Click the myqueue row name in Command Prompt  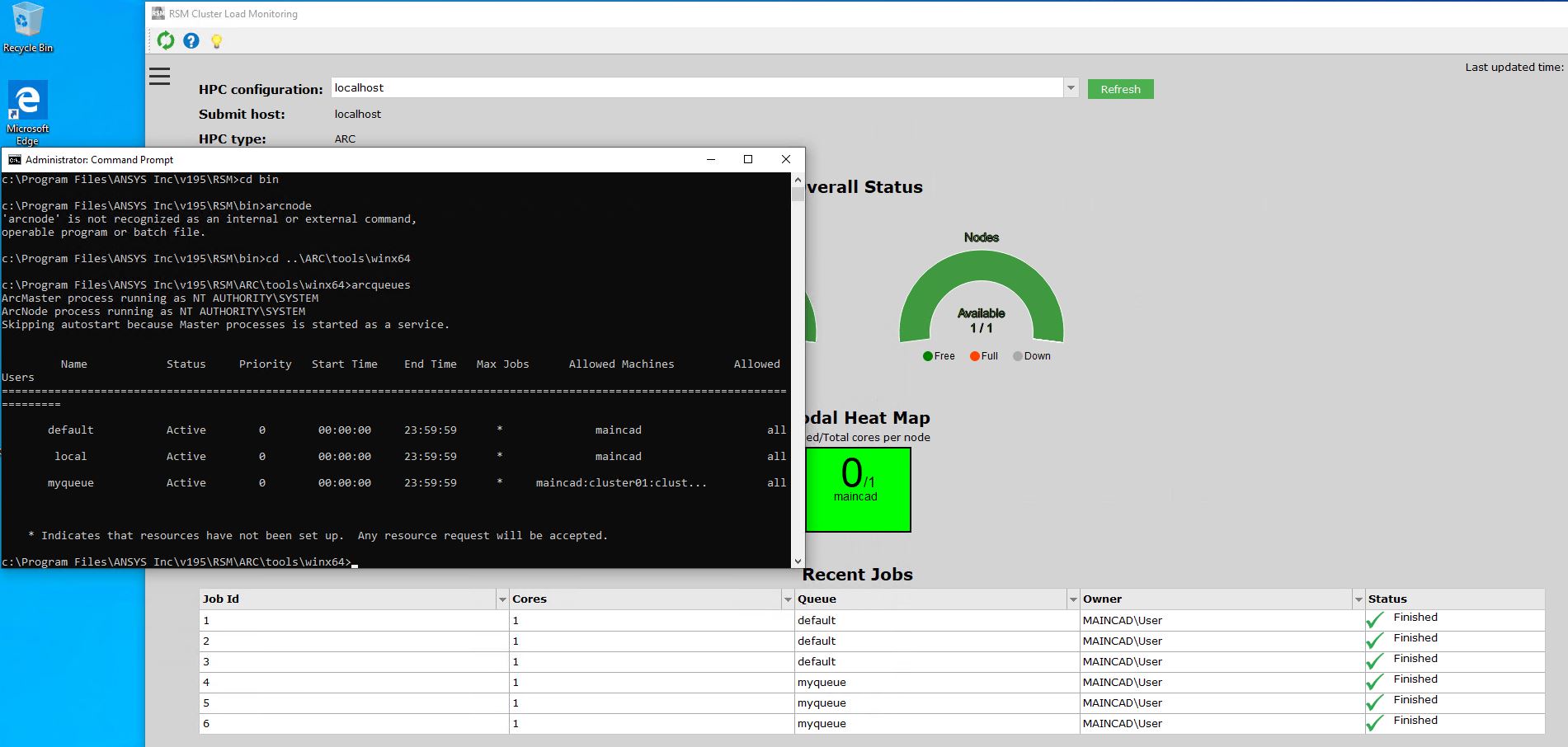click(x=71, y=482)
